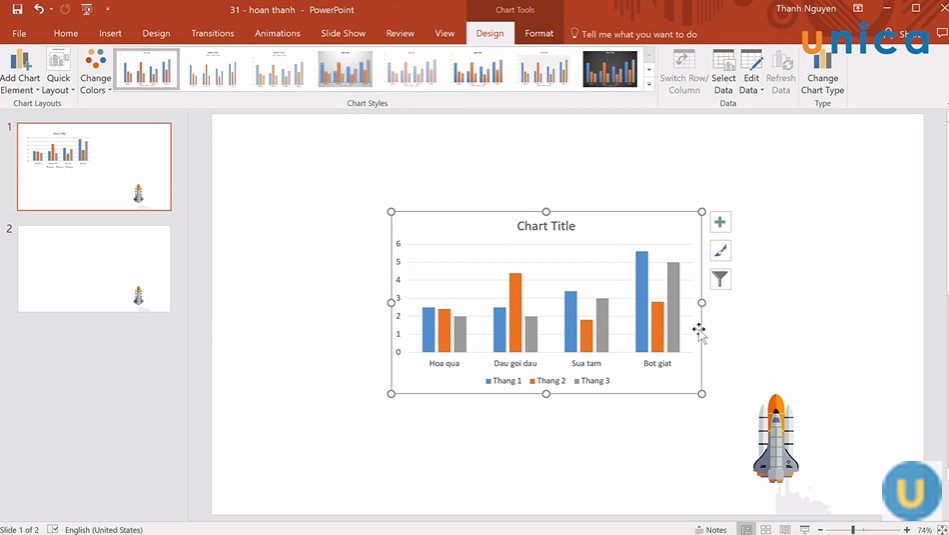949x535 pixels.
Task: Open Change Colors palette
Action: [96, 71]
